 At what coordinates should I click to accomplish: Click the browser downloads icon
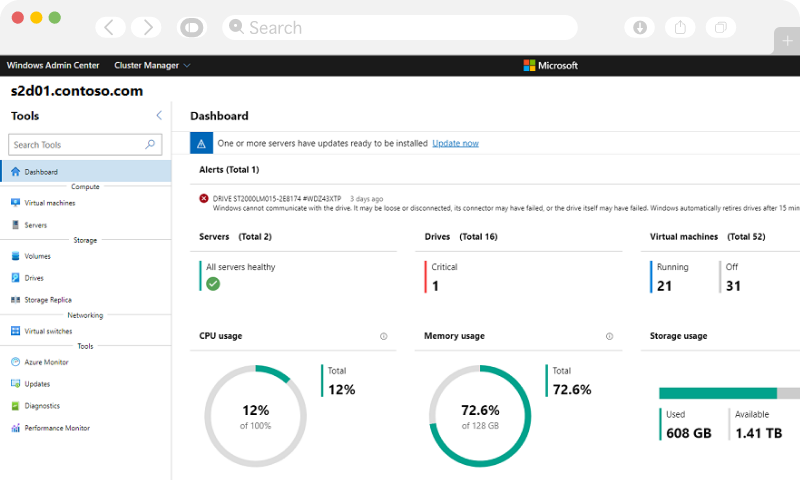[640, 27]
